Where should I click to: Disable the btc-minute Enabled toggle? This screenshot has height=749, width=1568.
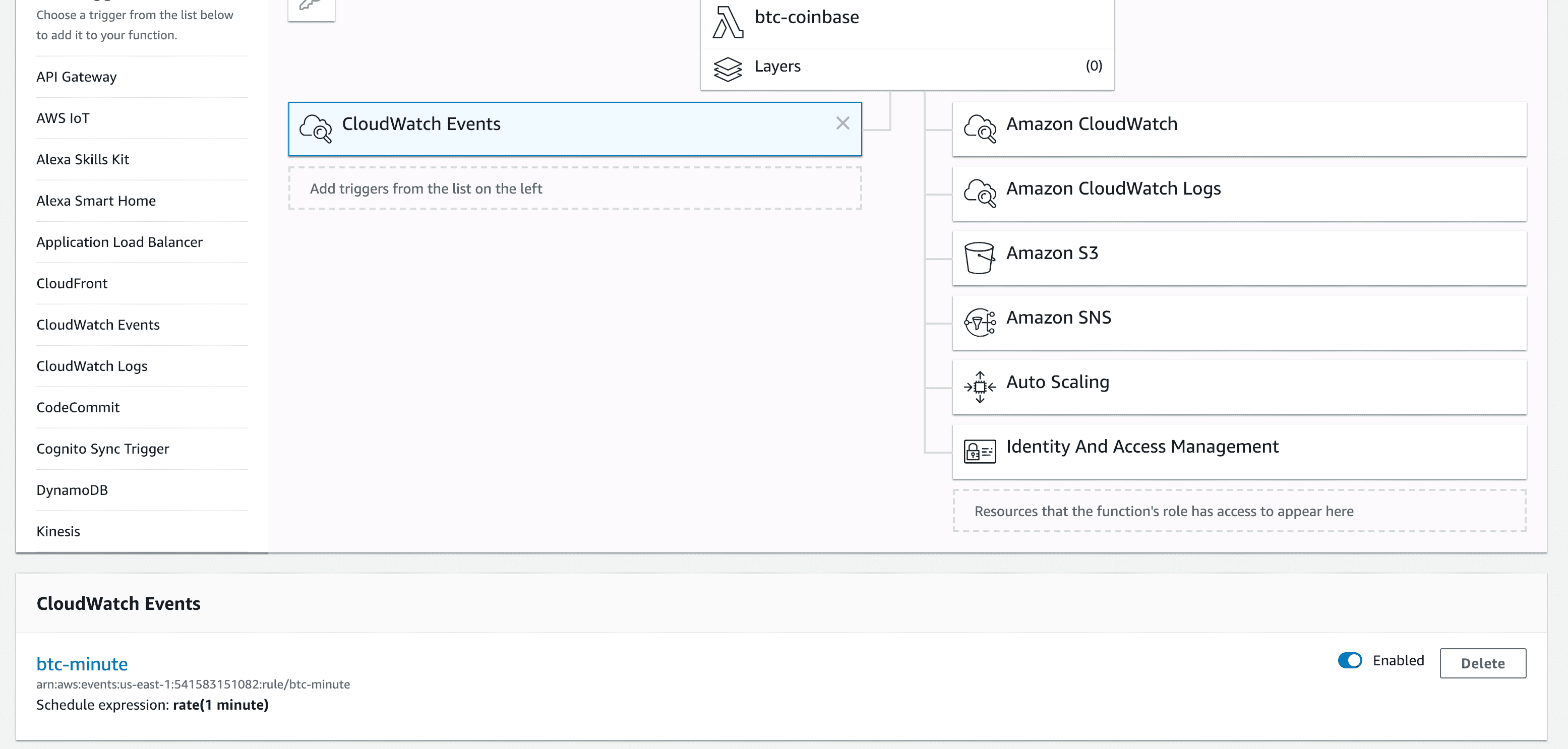(1350, 660)
